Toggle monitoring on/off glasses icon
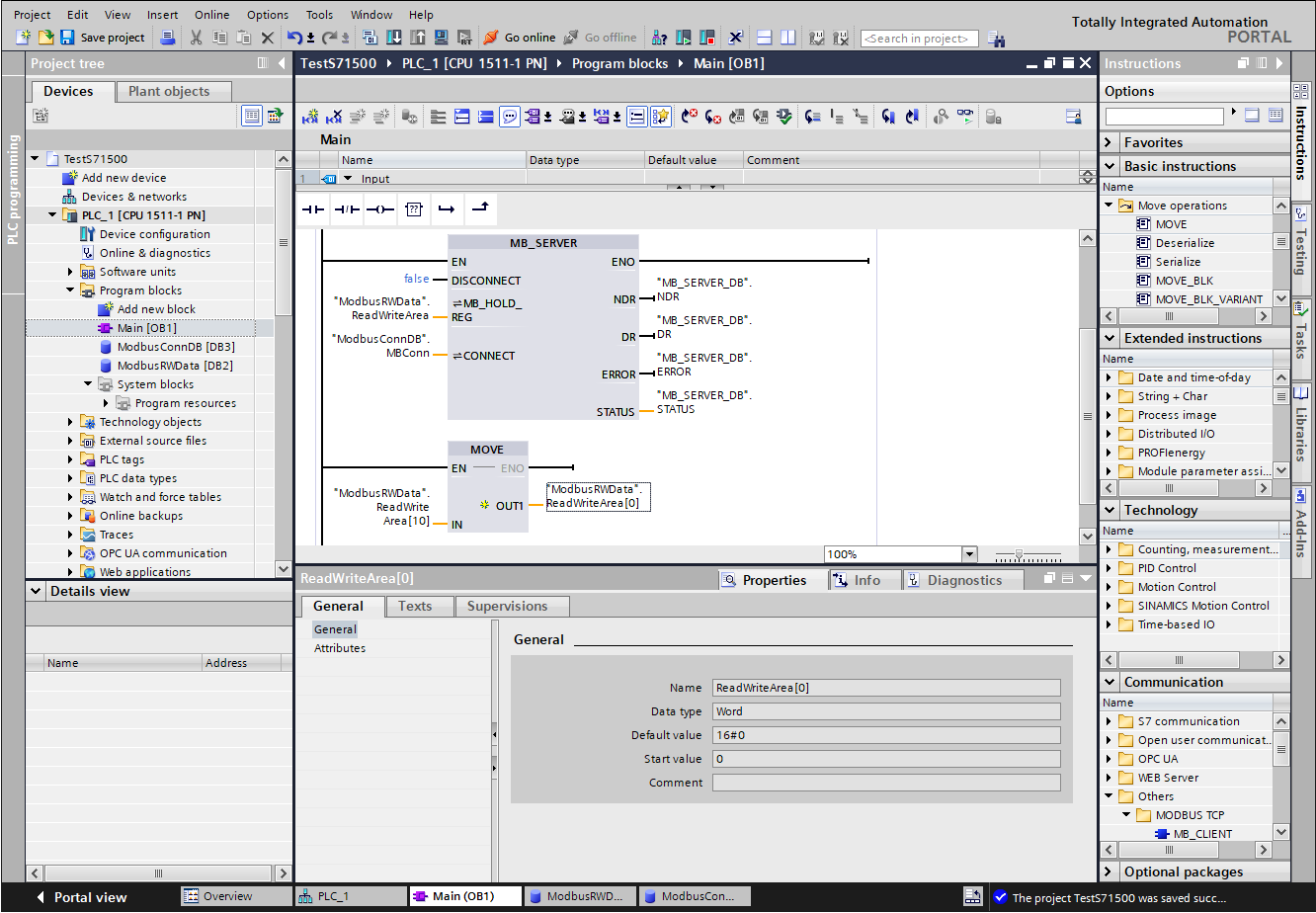The image size is (1316, 913). (x=964, y=117)
